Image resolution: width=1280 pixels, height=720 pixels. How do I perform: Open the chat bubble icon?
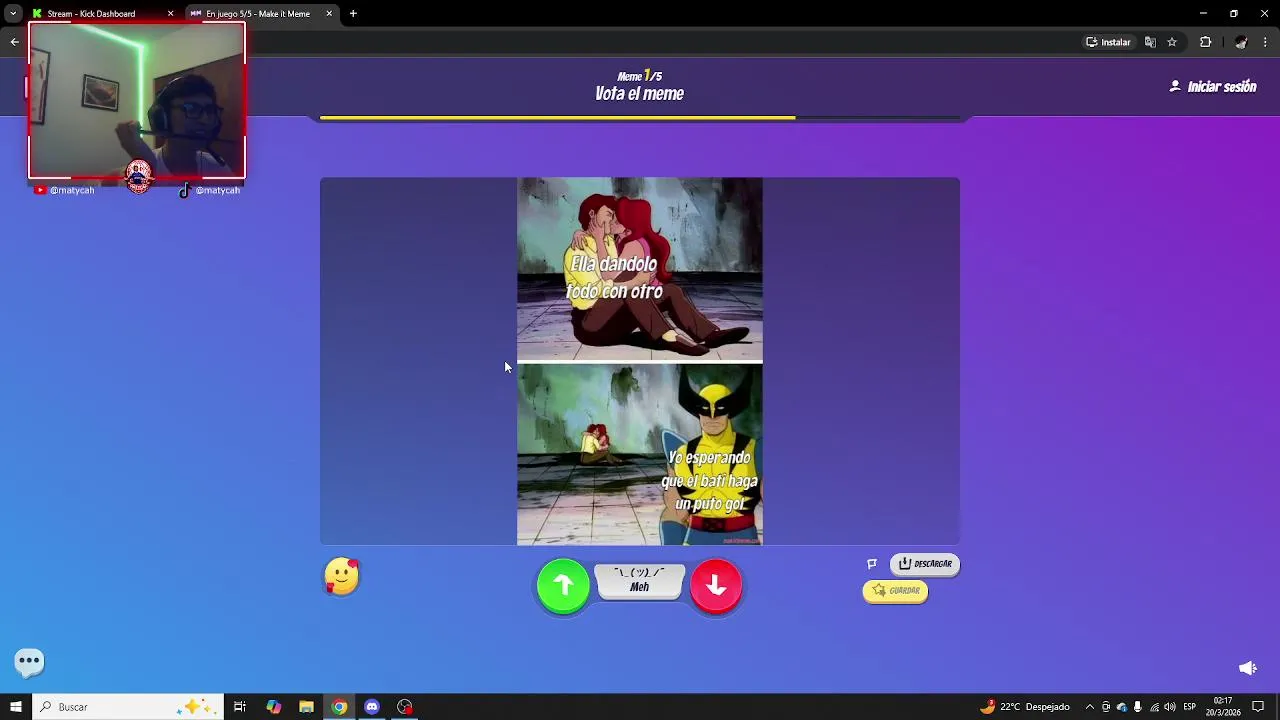[29, 661]
